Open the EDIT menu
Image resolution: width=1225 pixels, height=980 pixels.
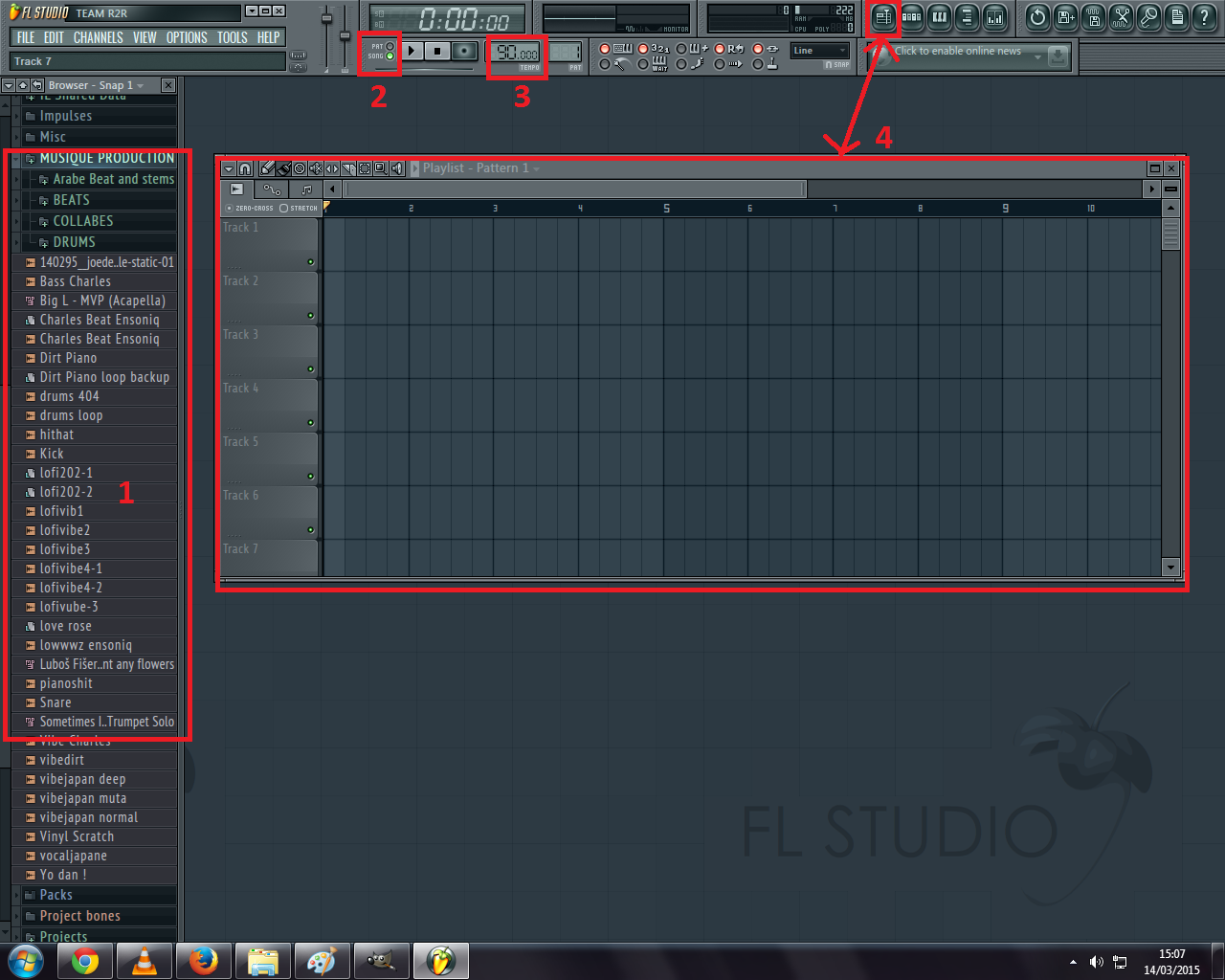pos(54,37)
